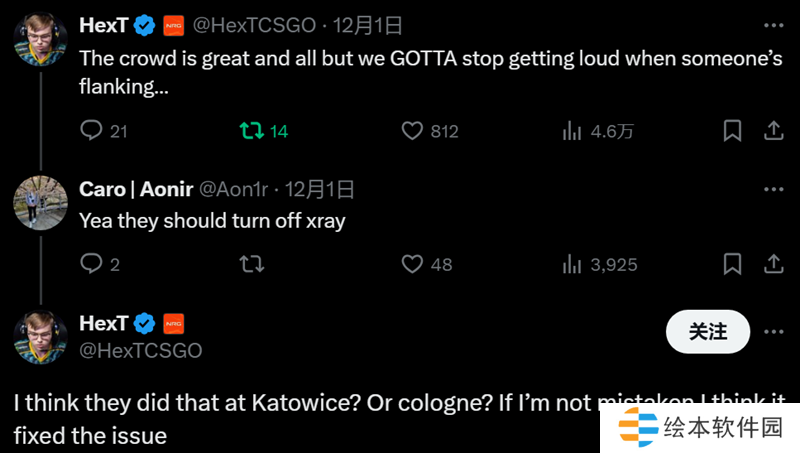
Task: Share HexT's first tweet
Action: coord(773,131)
